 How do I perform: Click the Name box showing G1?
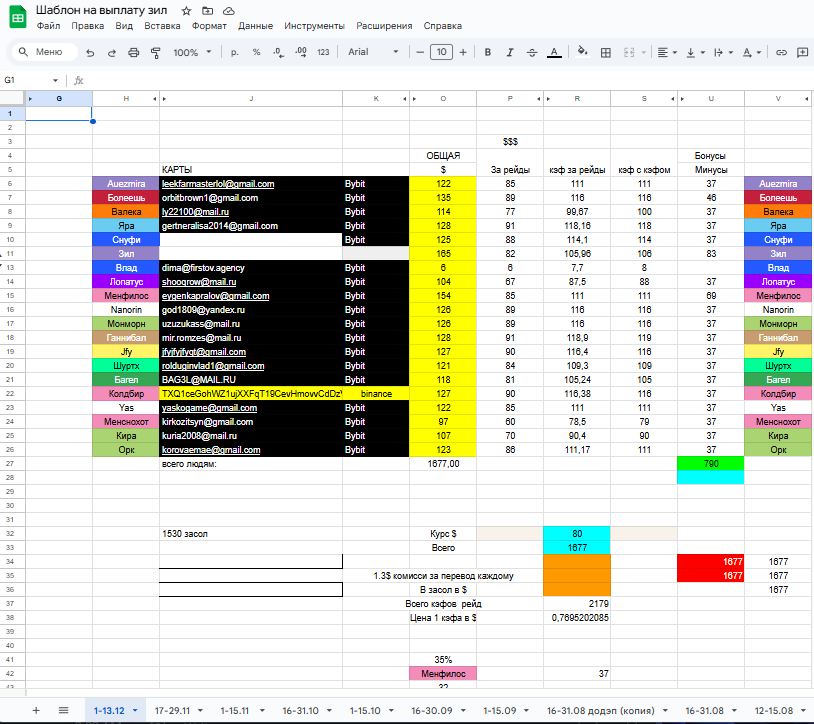tap(30, 80)
